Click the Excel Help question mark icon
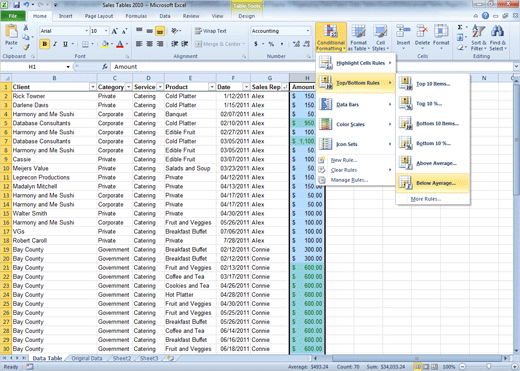The height and width of the screenshot is (371, 520). pos(485,16)
